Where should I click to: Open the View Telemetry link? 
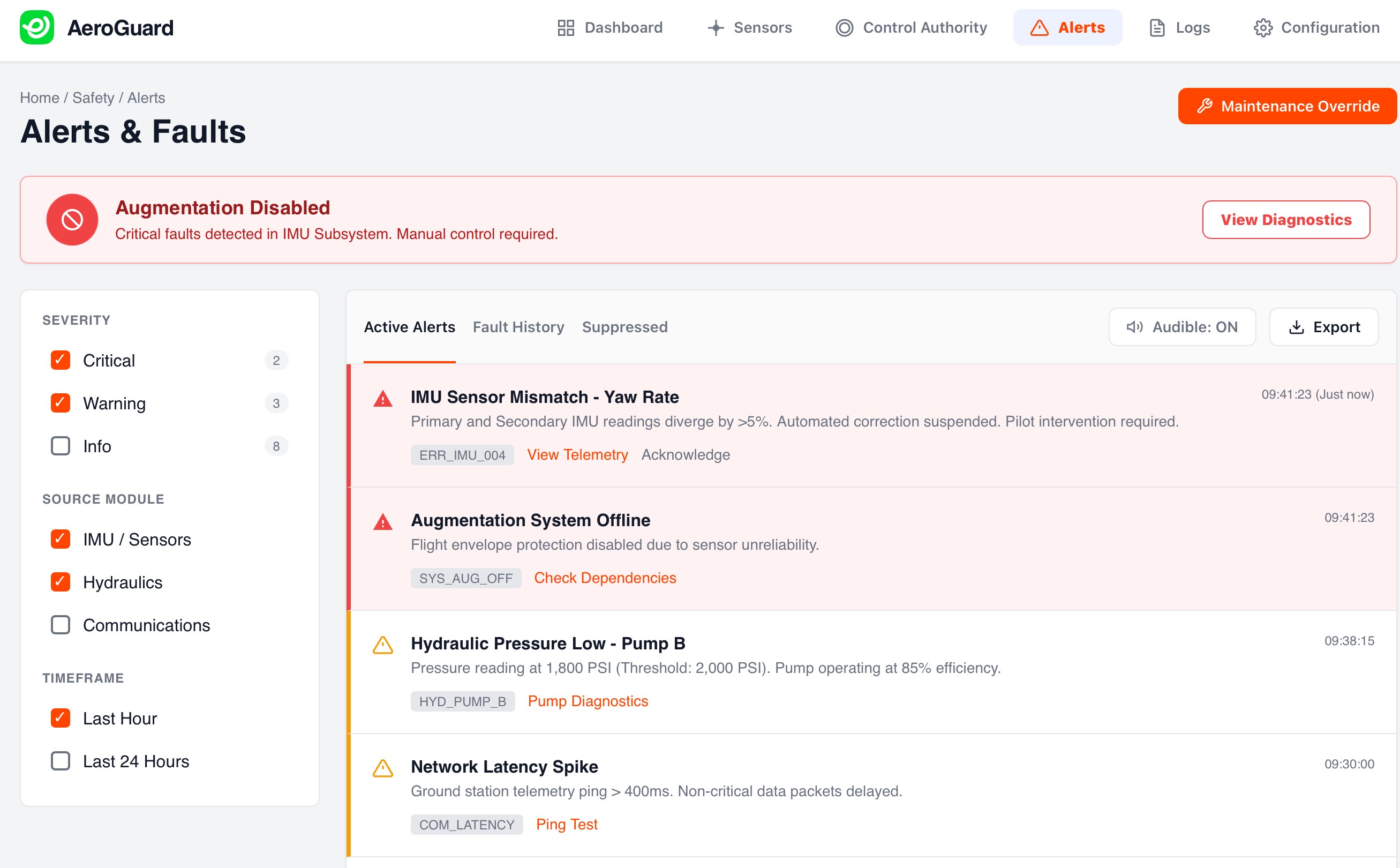[x=577, y=455]
